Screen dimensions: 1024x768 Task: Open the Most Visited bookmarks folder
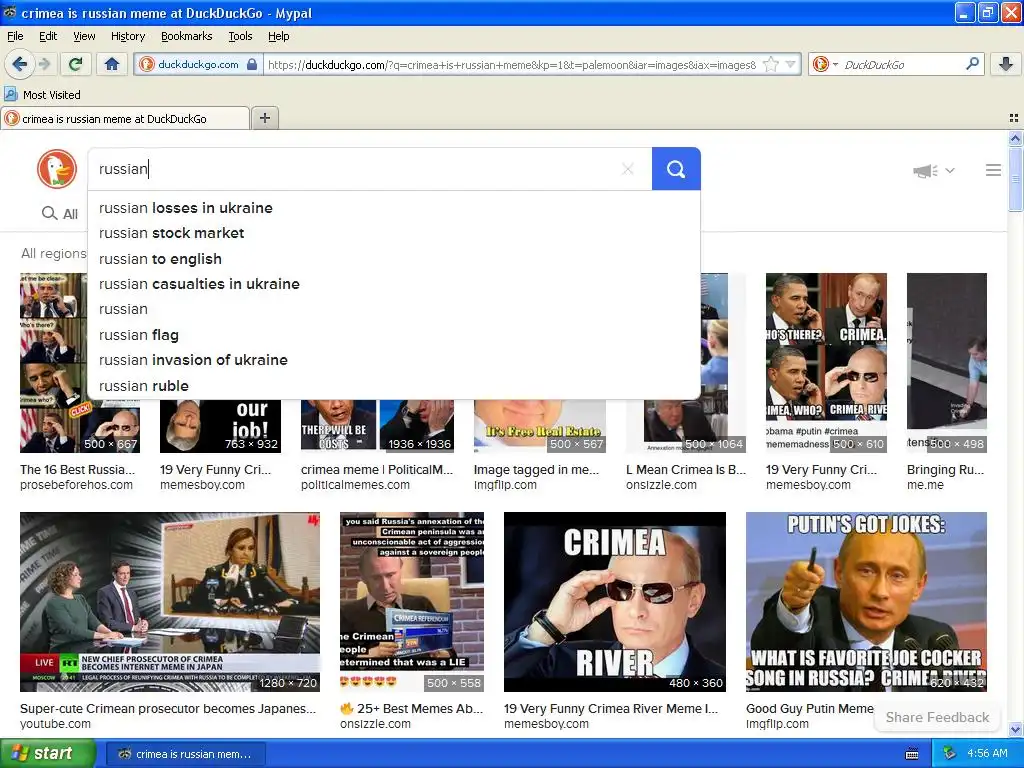pos(43,95)
